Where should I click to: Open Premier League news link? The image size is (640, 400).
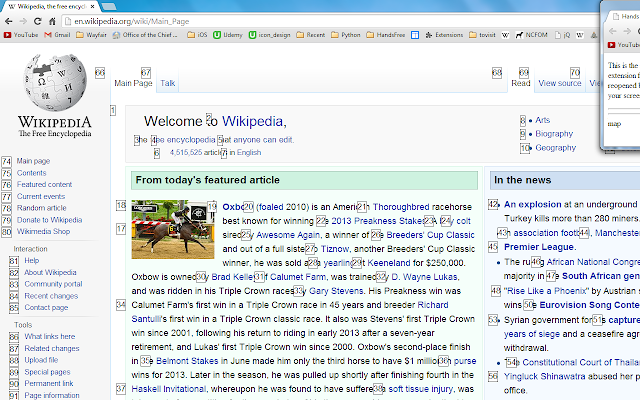point(540,247)
